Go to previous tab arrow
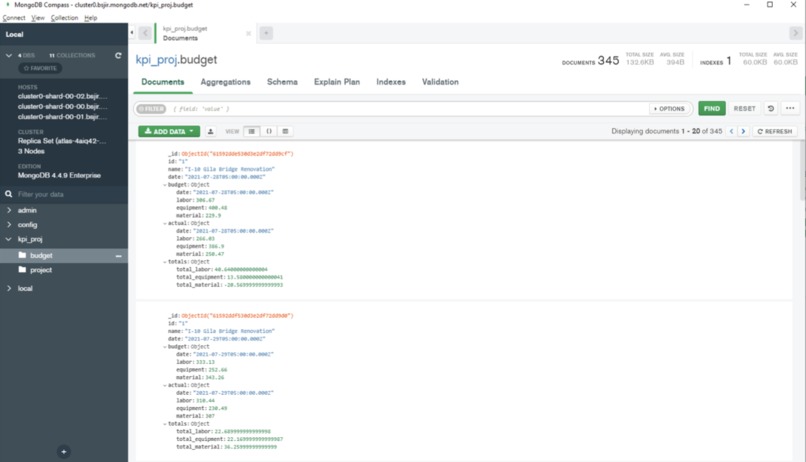 click(145, 33)
